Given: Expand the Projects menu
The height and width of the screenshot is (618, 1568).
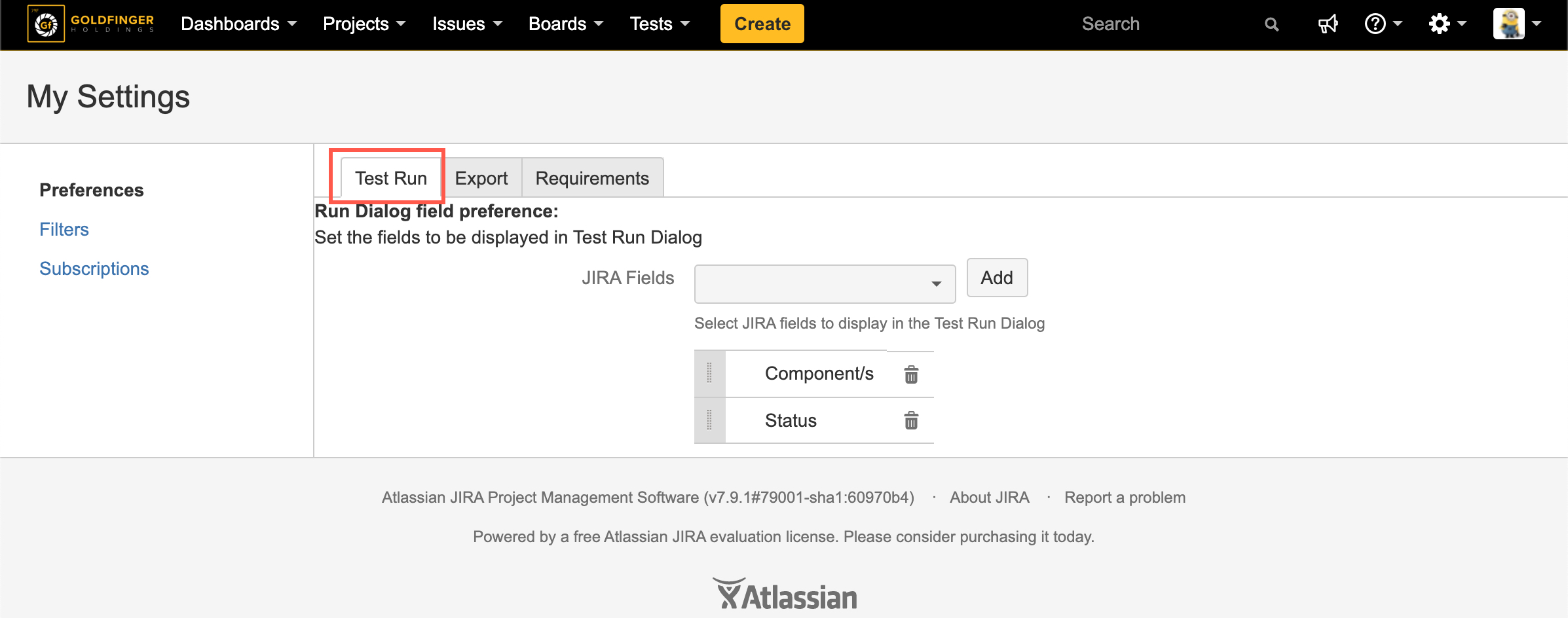Looking at the screenshot, I should click(x=364, y=24).
